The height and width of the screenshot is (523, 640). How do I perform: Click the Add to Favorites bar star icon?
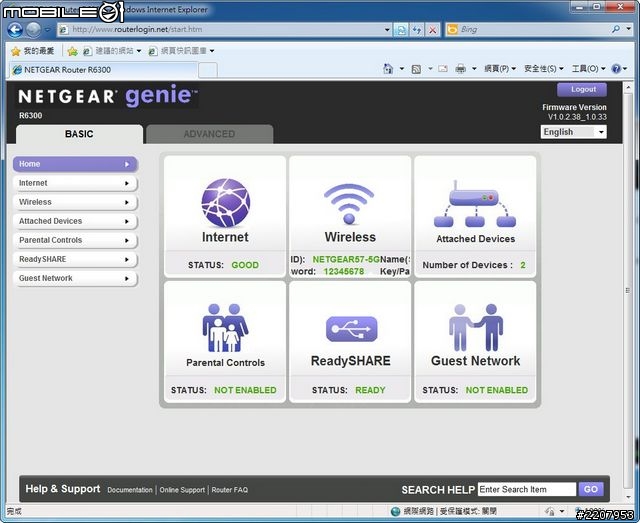tap(72, 51)
